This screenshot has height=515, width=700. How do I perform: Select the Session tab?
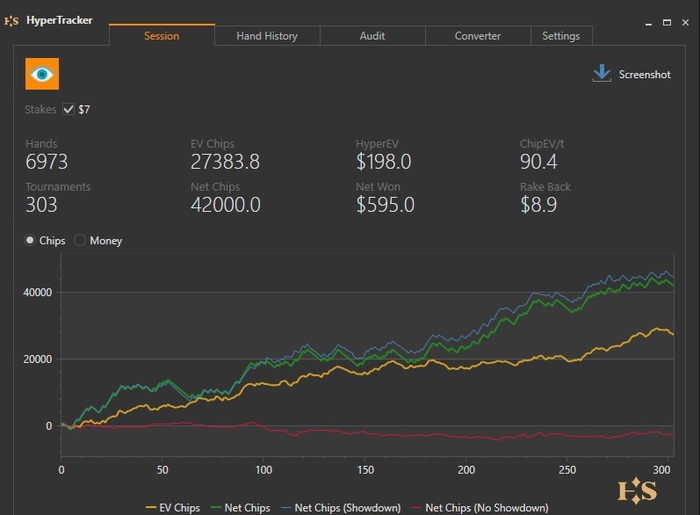pyautogui.click(x=161, y=36)
